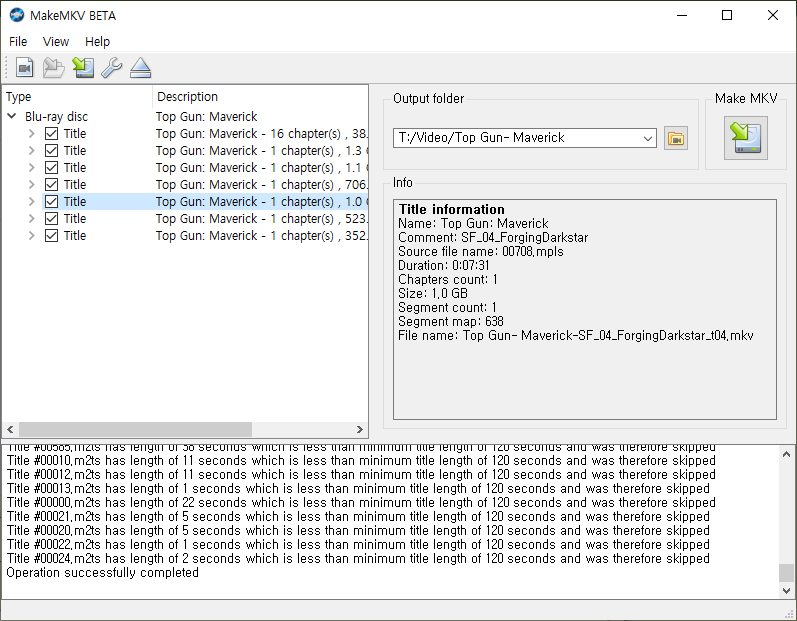This screenshot has height=621, width=797.
Task: Uncheck the title checkbox for 1.3 GB title
Action: (51, 150)
